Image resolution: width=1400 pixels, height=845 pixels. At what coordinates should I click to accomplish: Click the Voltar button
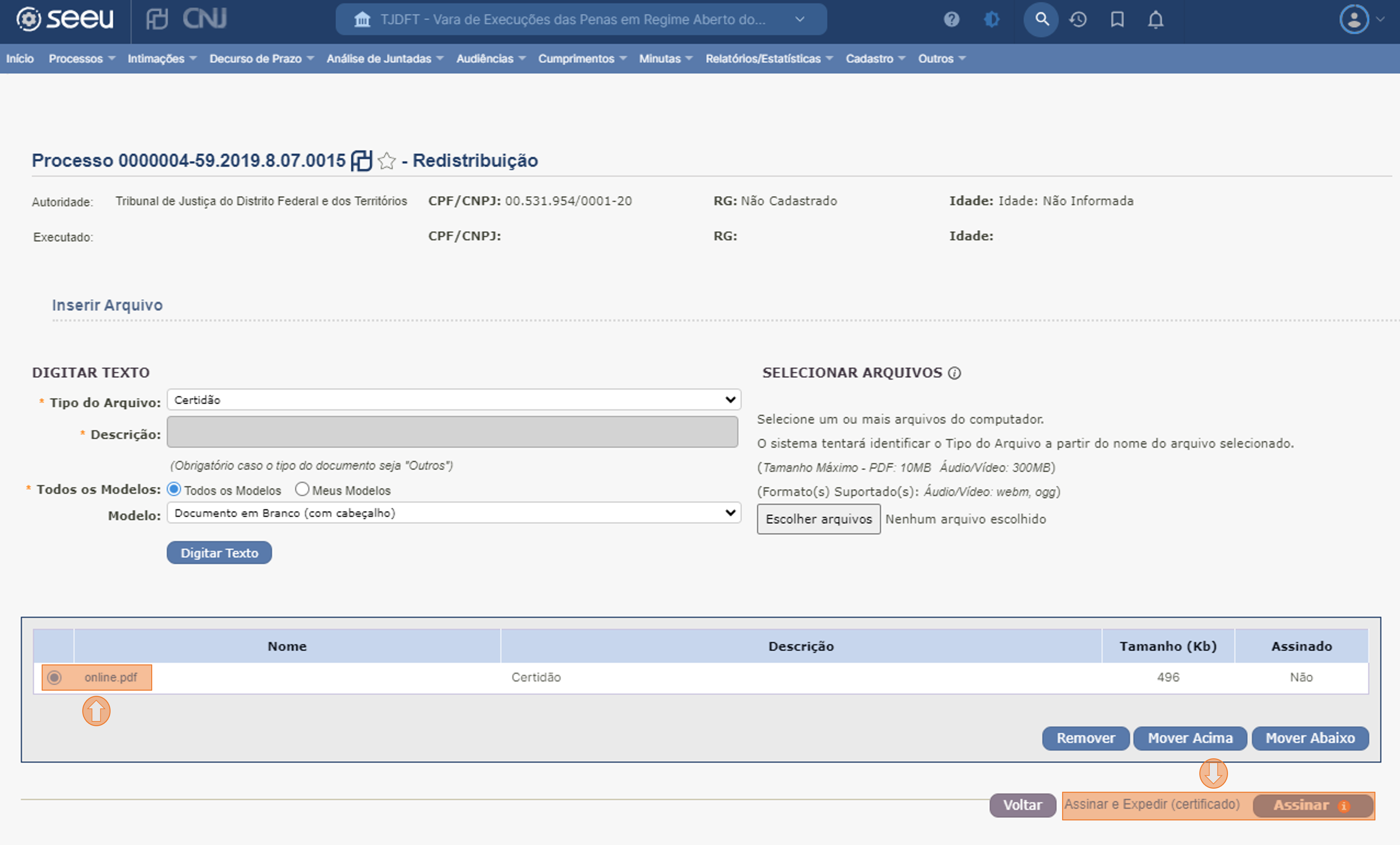1022,805
